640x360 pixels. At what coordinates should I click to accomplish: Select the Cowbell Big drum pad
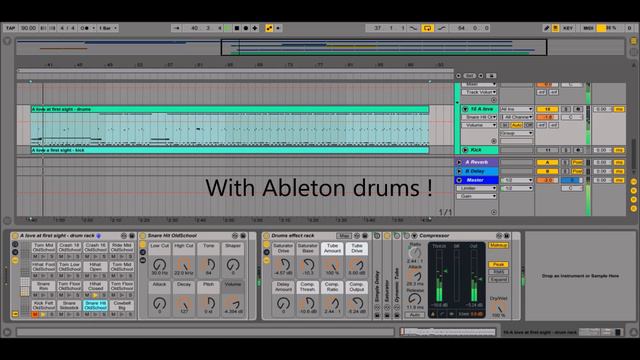122,305
